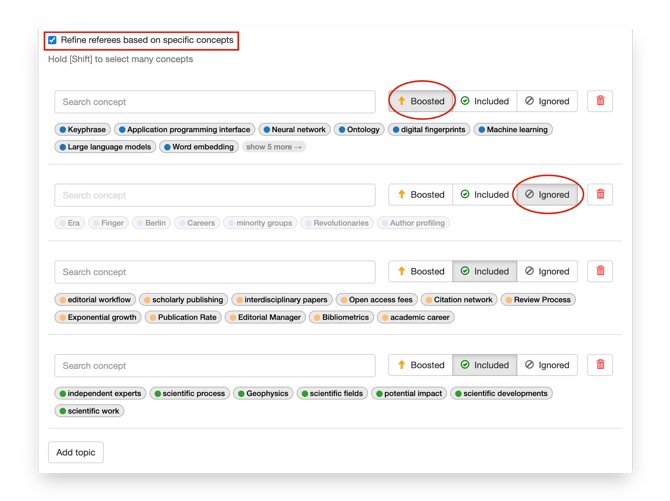
Task: Set independent experts topic row to Boosted
Action: pyautogui.click(x=421, y=365)
